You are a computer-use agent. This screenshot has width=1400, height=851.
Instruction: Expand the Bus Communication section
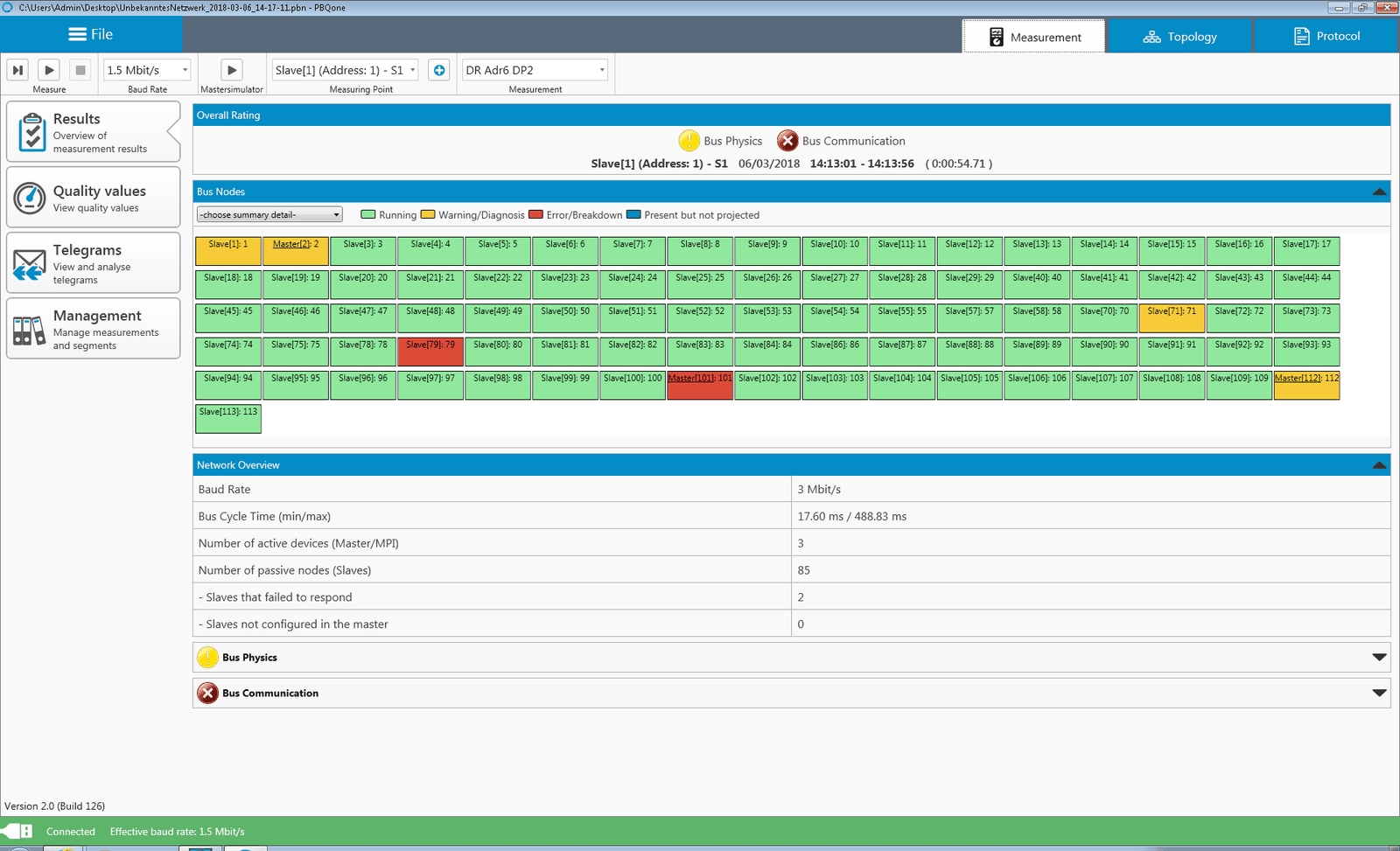pos(1379,694)
